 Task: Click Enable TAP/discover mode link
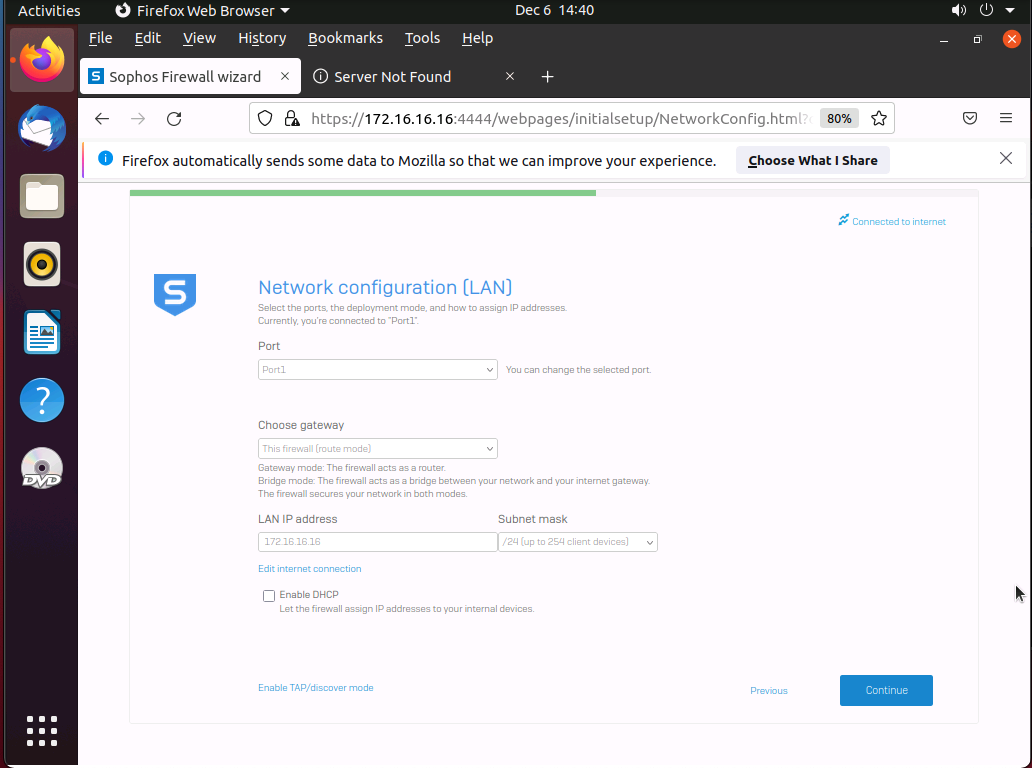coord(316,688)
